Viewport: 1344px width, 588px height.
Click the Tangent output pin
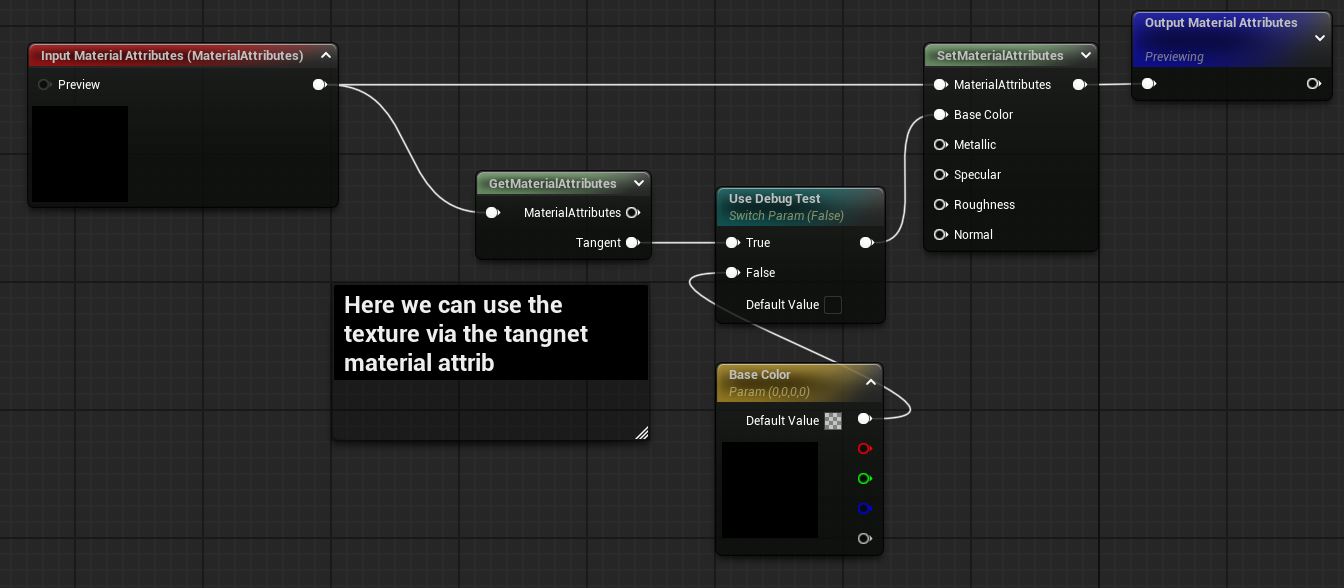[x=633, y=243]
